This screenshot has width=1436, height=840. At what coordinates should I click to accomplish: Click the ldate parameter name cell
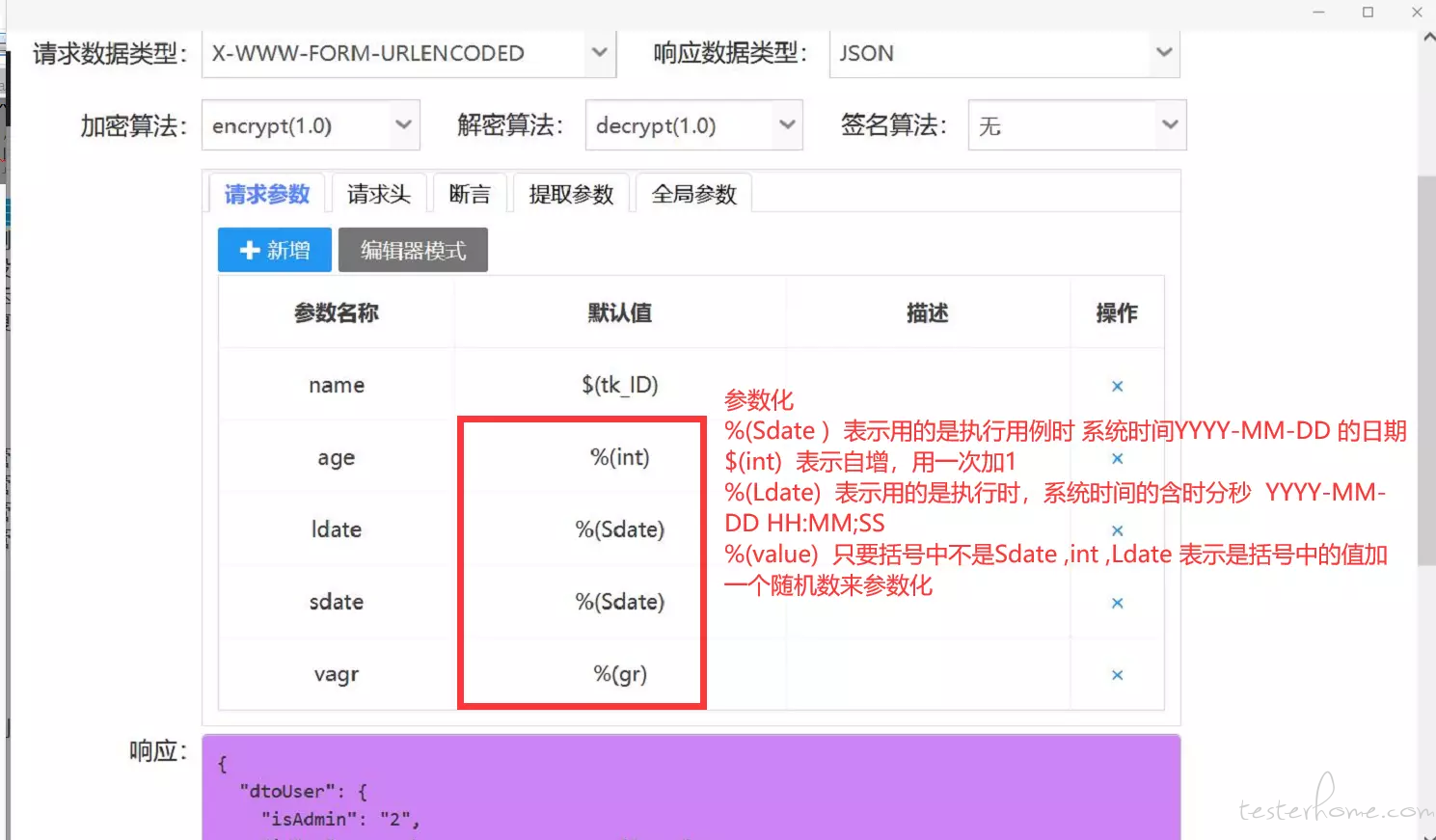(x=337, y=529)
